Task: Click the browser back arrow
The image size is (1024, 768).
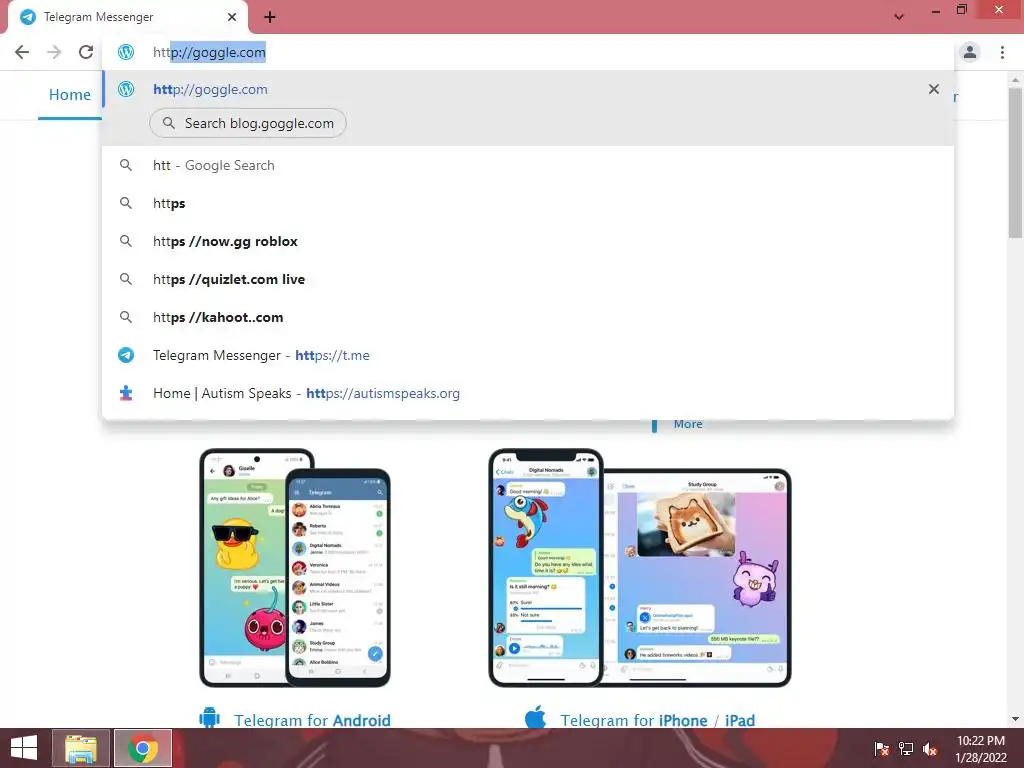Action: click(22, 52)
